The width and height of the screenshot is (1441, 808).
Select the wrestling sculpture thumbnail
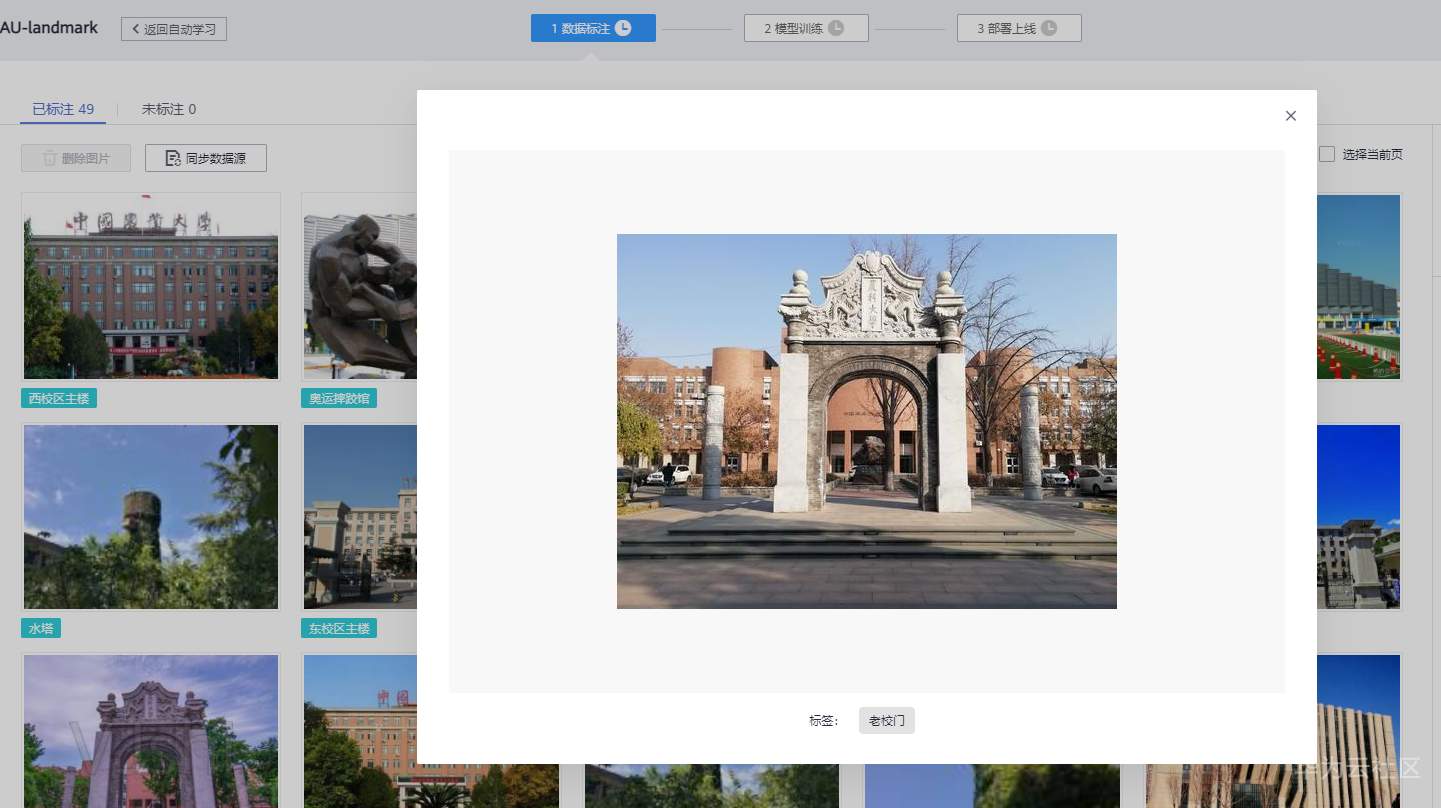point(360,286)
